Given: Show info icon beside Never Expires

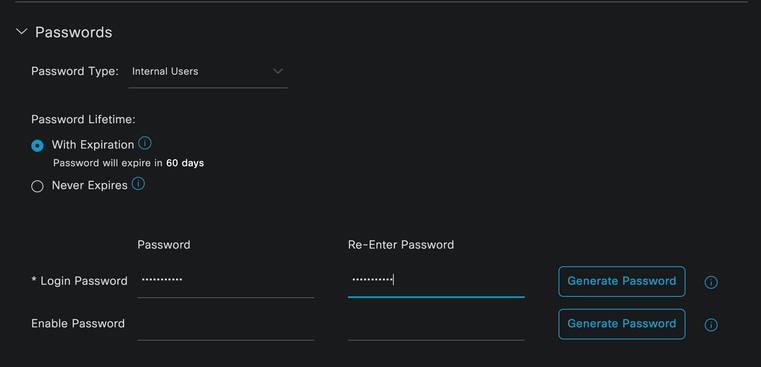Looking at the screenshot, I should [138, 184].
